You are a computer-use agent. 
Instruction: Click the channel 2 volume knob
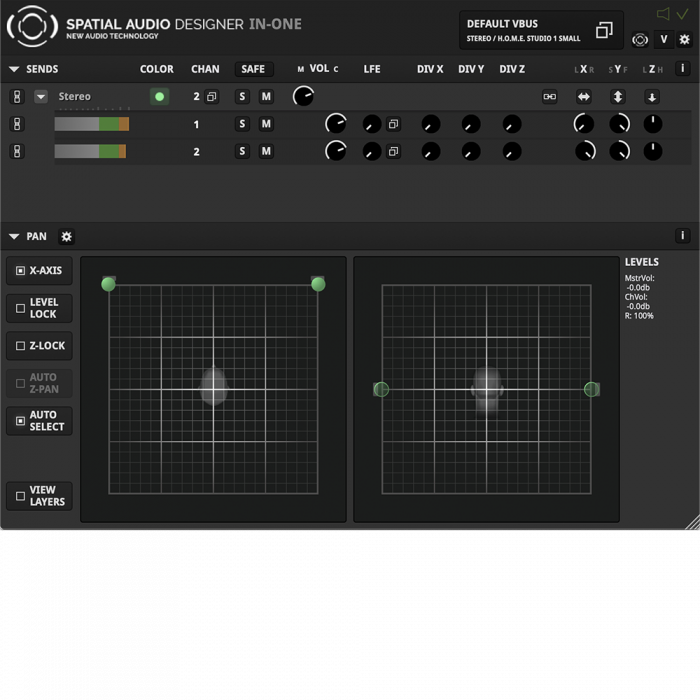[x=336, y=151]
